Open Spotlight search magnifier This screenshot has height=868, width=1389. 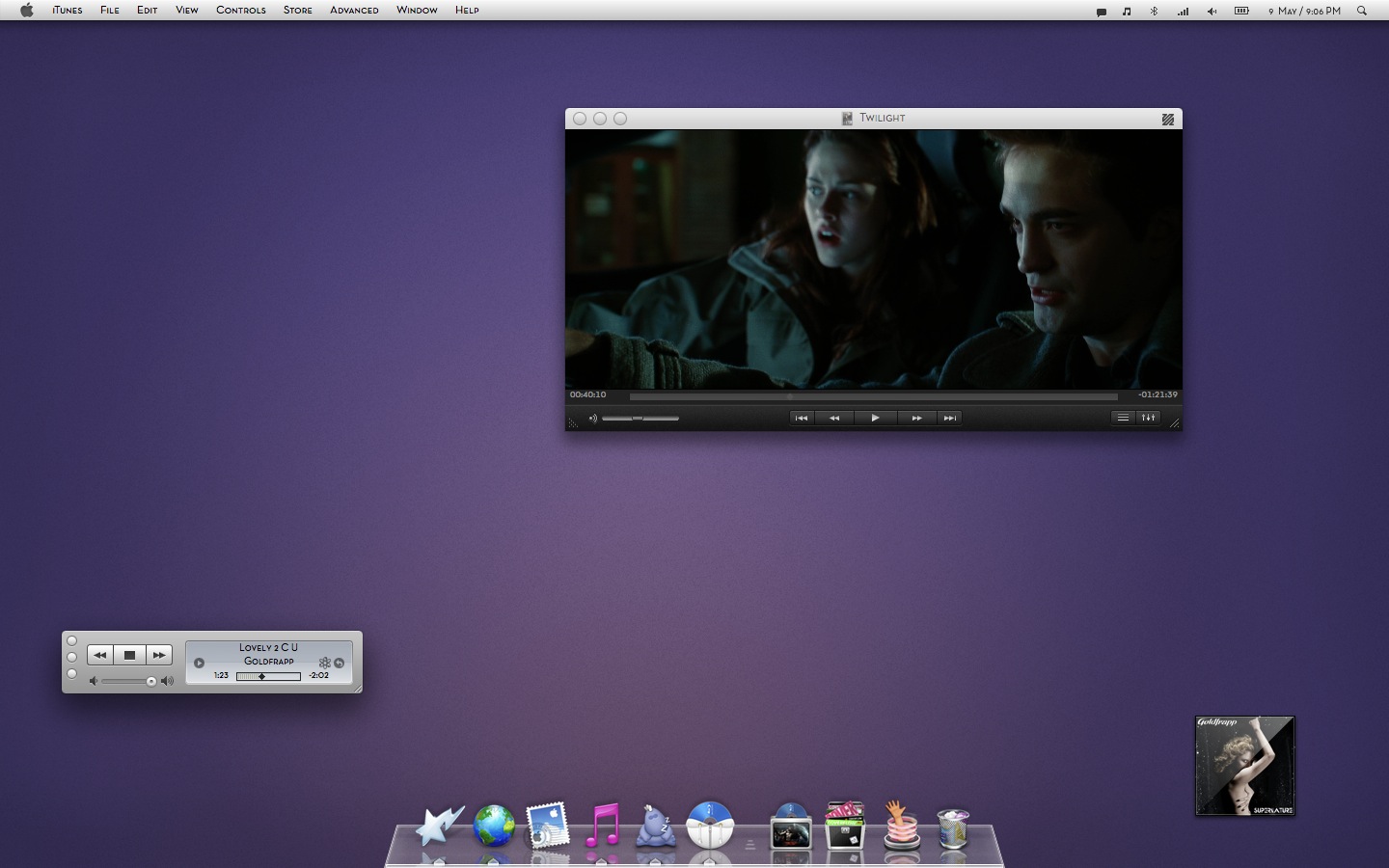pyautogui.click(x=1362, y=12)
